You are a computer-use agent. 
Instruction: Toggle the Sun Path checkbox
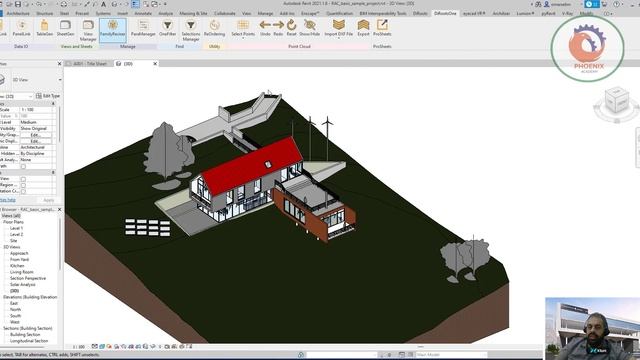pos(23,167)
